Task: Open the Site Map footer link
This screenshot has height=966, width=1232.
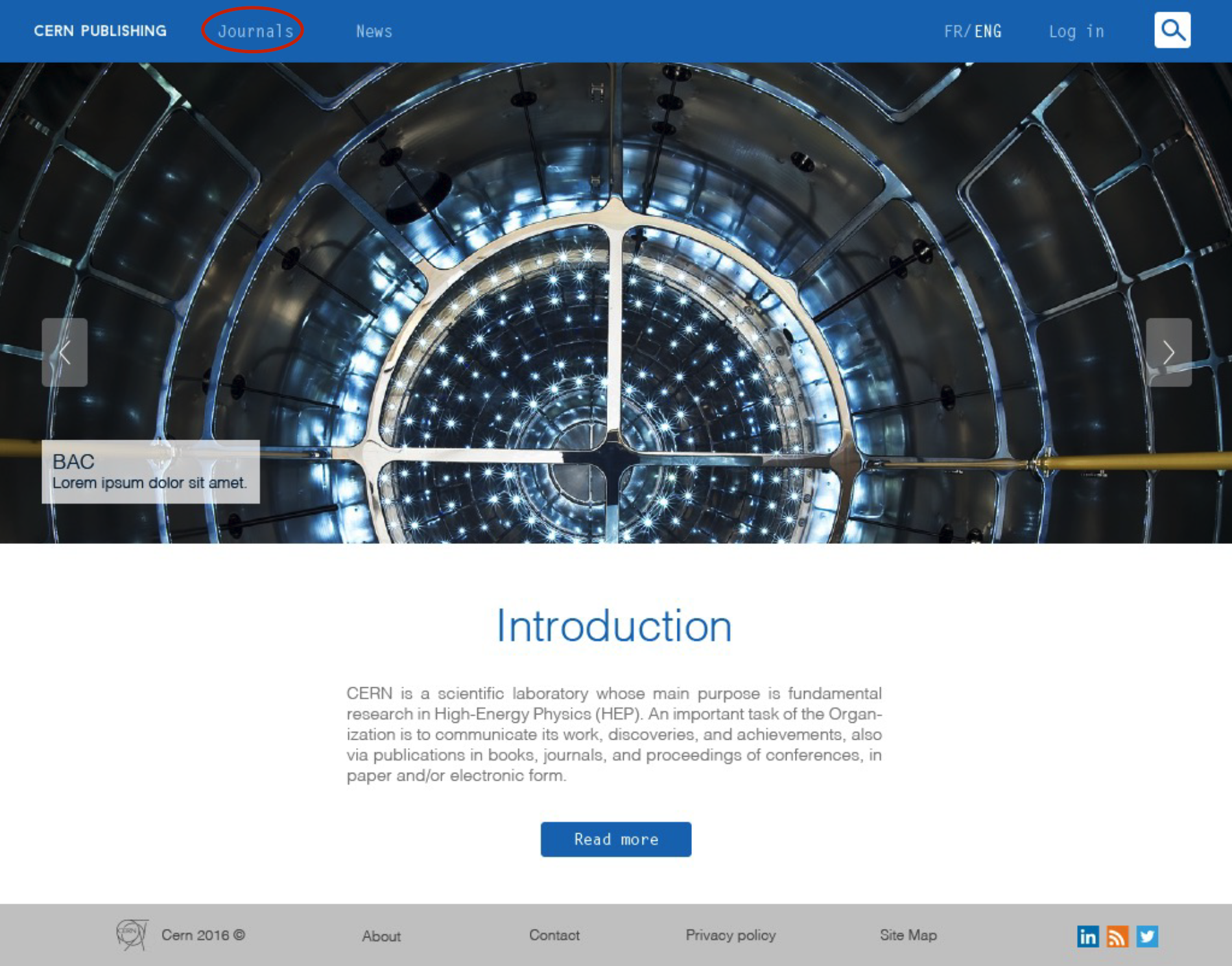Action: (908, 935)
